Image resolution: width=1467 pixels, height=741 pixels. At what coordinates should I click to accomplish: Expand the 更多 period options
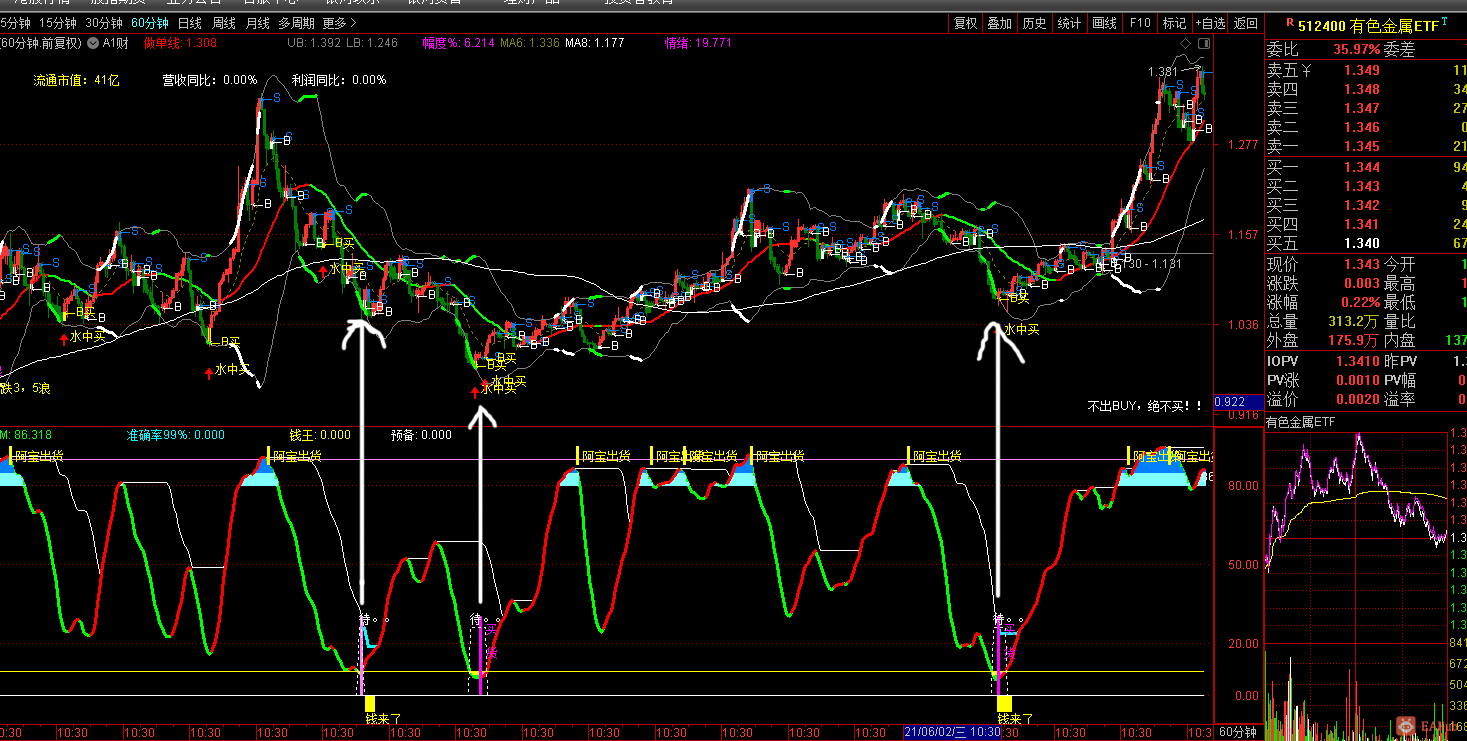coord(340,23)
